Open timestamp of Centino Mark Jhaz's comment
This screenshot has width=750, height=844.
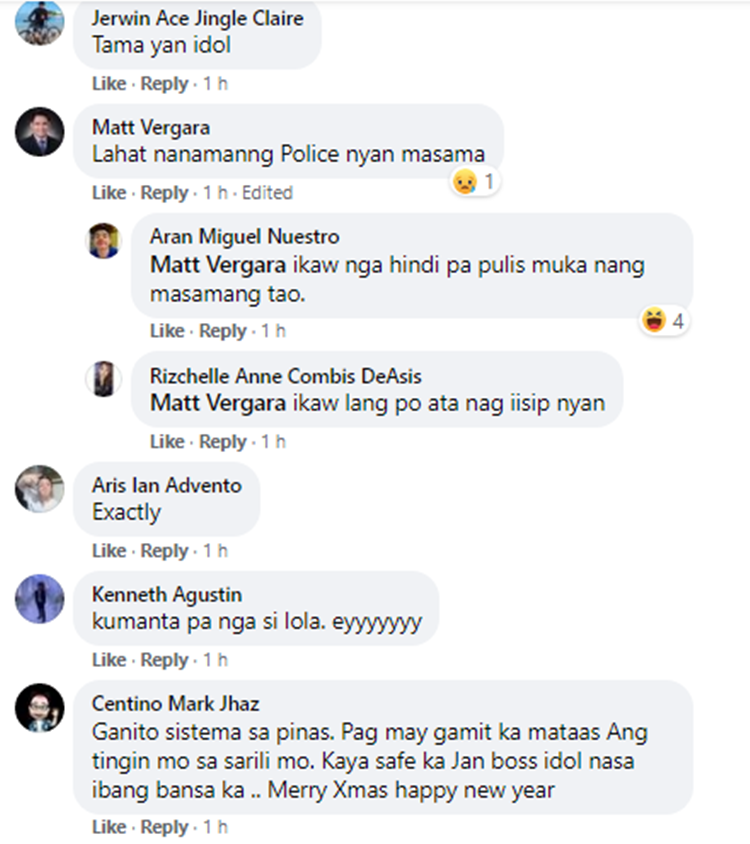pyautogui.click(x=215, y=827)
